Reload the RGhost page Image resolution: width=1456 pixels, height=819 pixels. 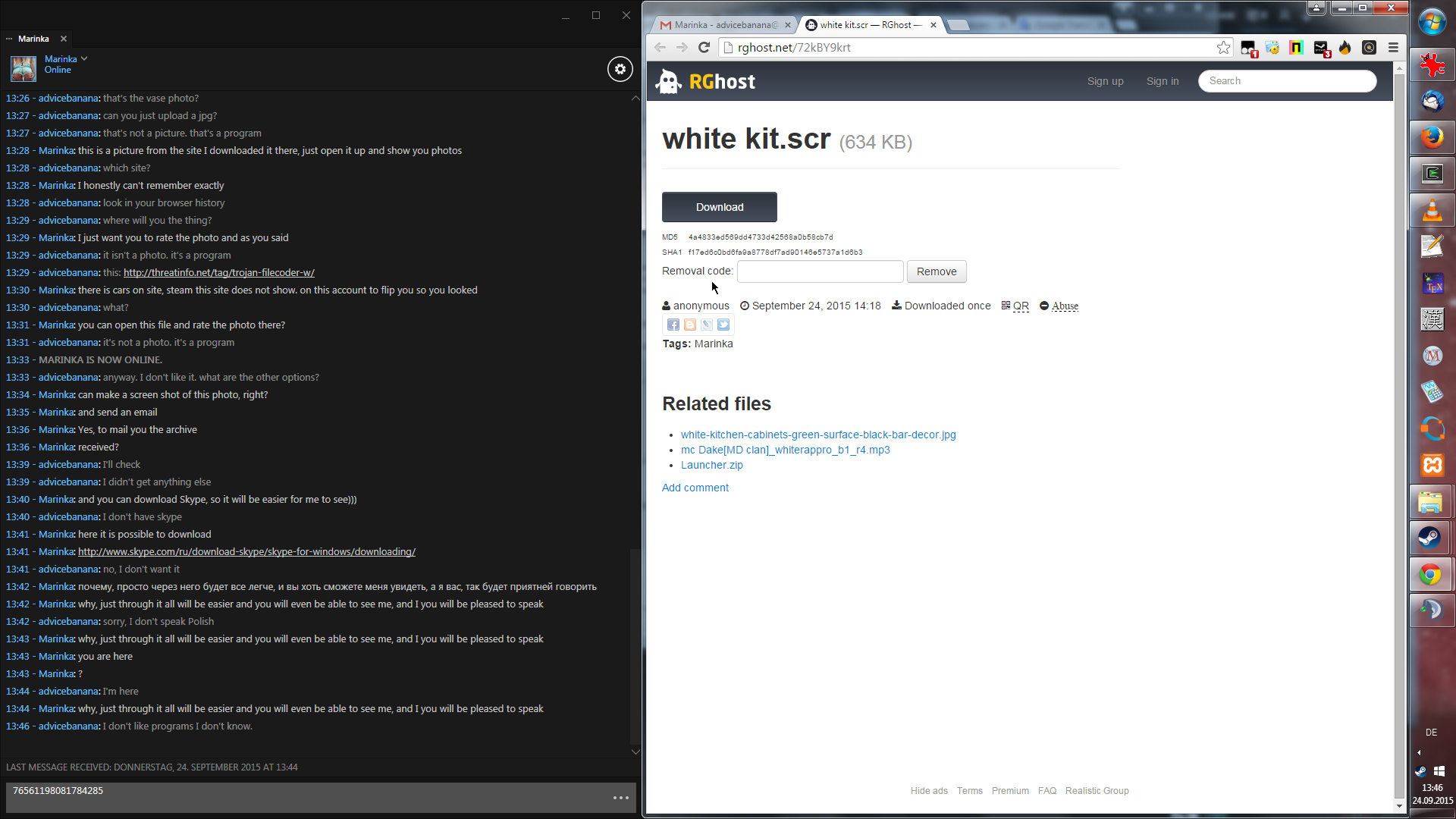point(704,48)
